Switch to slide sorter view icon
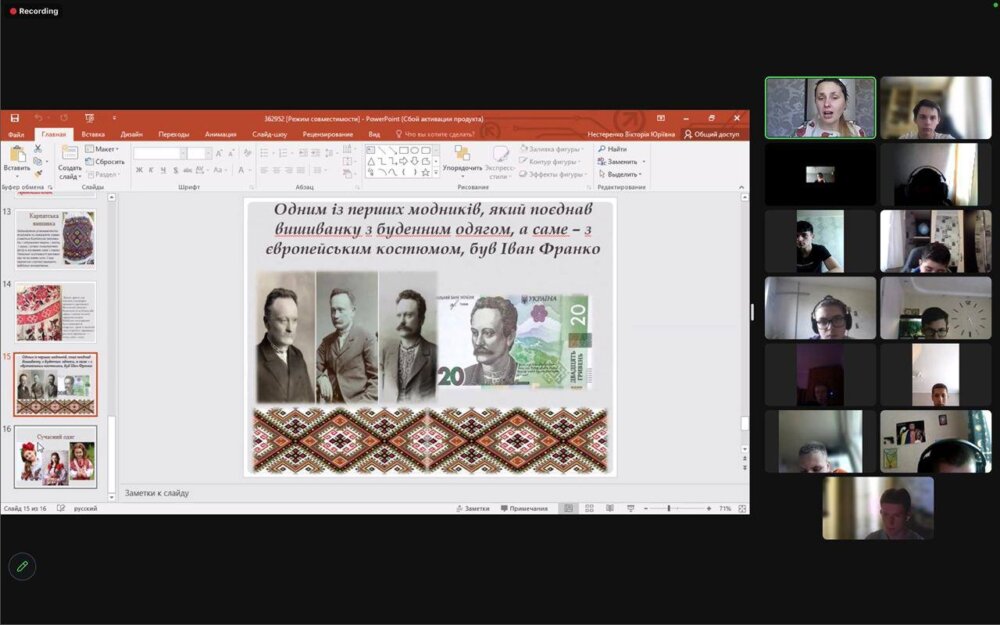 [x=589, y=508]
